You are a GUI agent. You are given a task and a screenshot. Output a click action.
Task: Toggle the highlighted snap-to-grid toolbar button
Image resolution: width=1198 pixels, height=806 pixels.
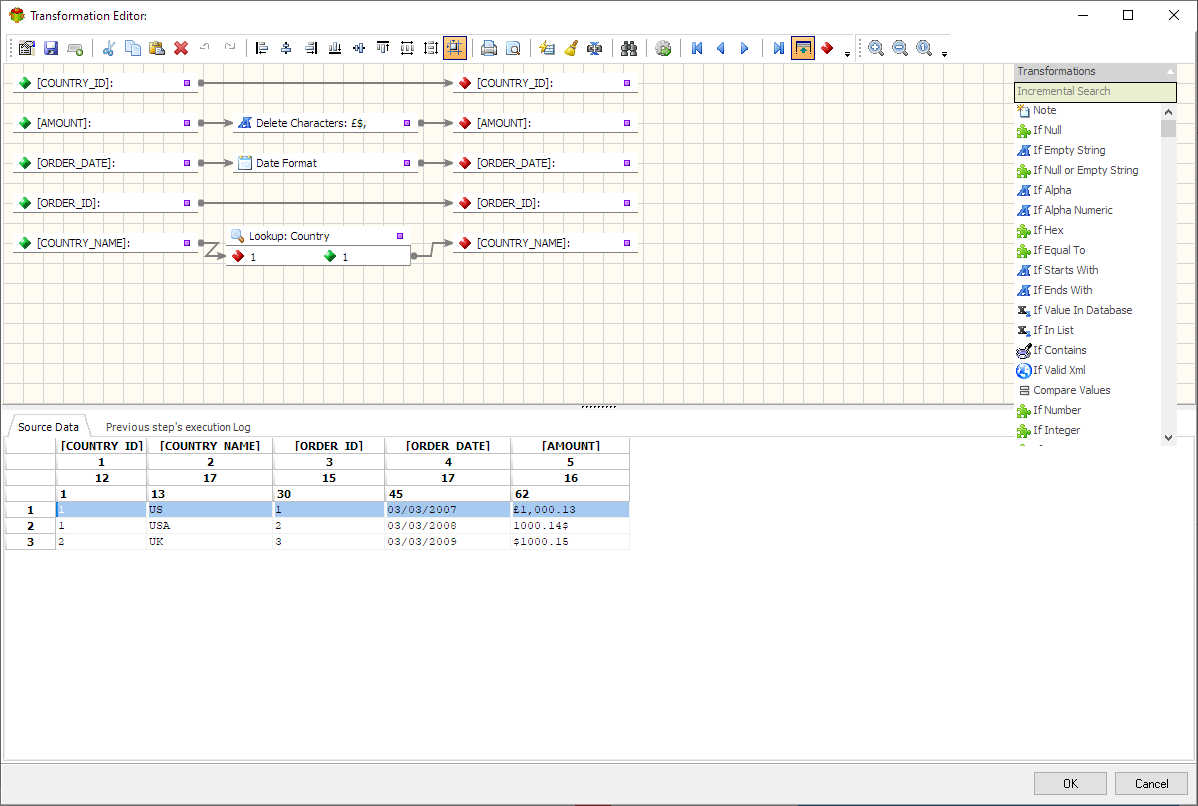[455, 48]
